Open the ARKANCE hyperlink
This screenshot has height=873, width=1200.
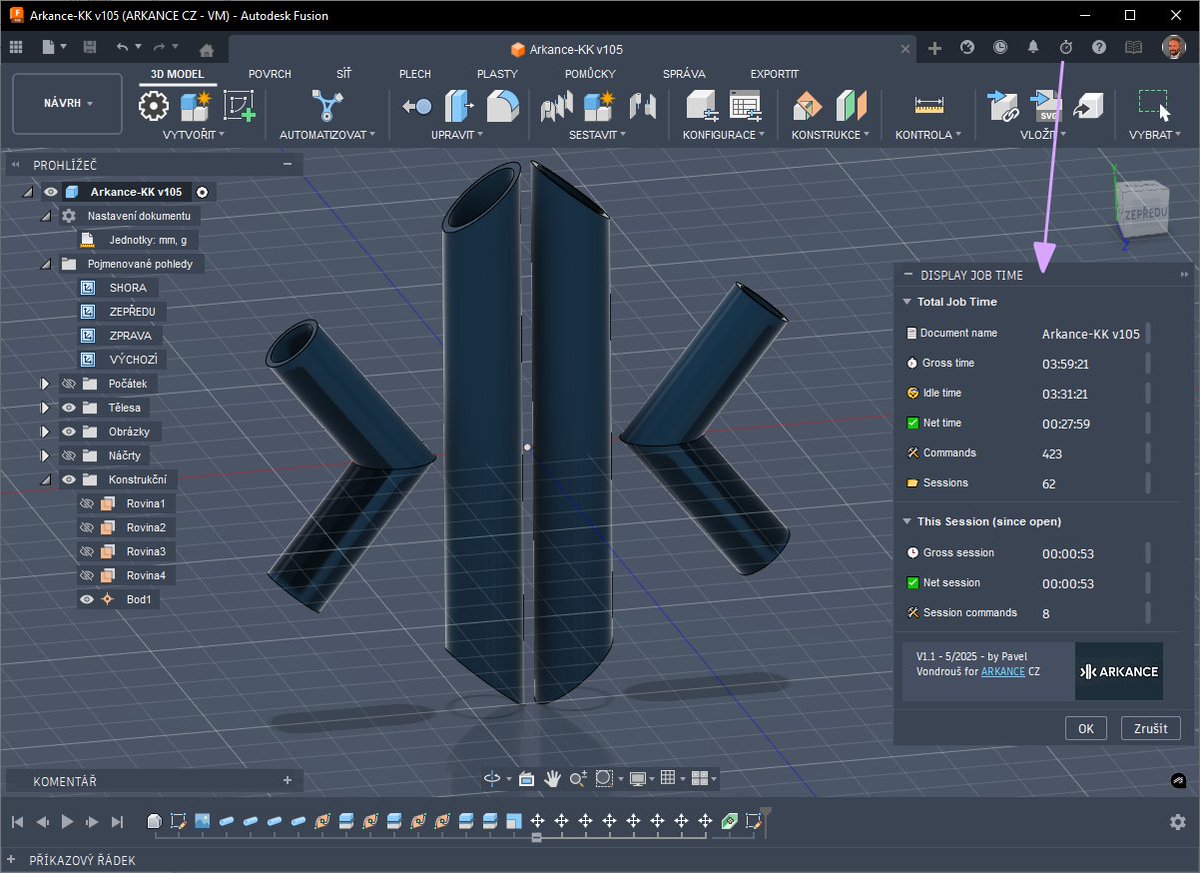click(1003, 671)
